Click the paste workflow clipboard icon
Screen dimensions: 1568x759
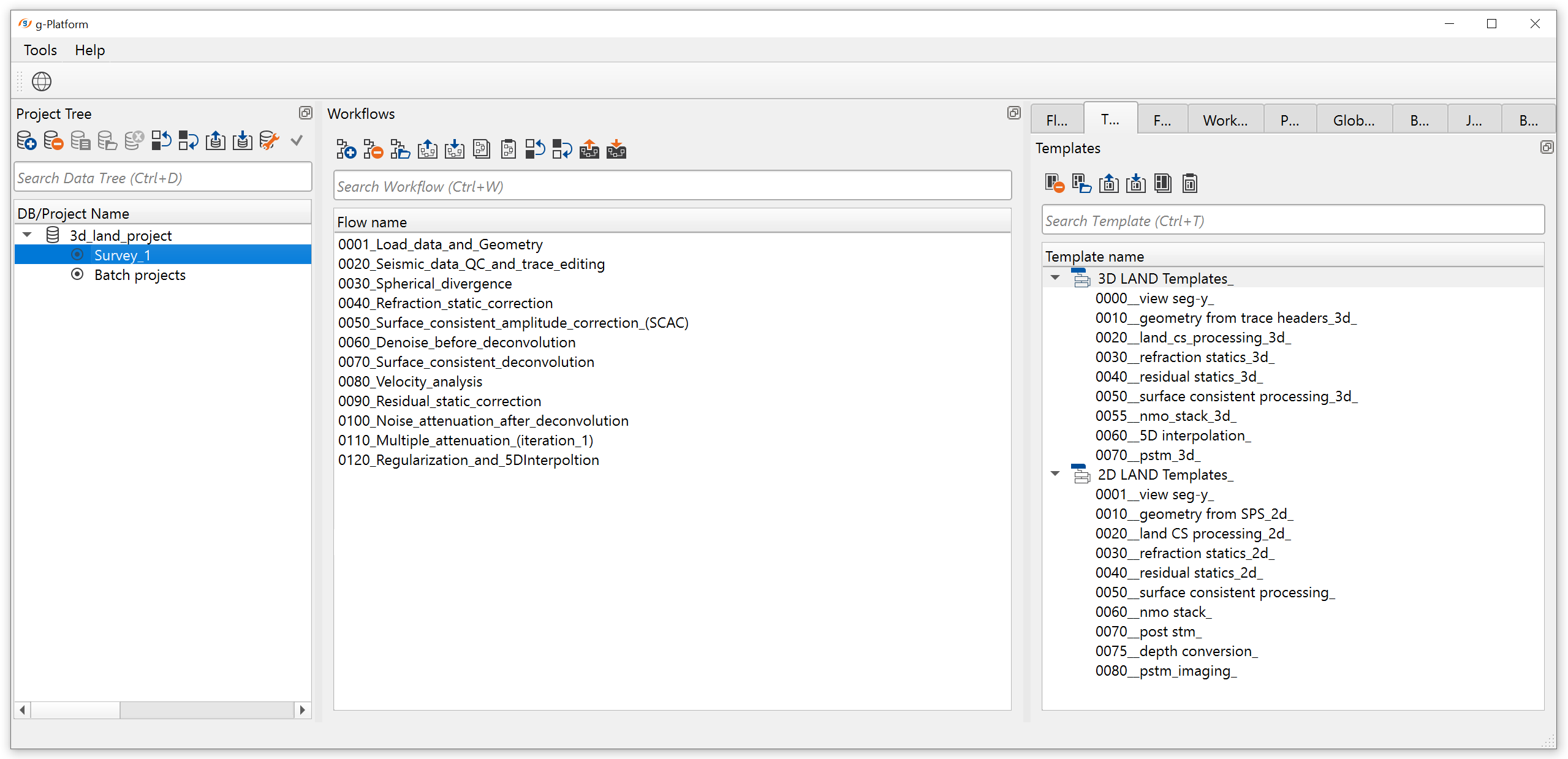508,149
